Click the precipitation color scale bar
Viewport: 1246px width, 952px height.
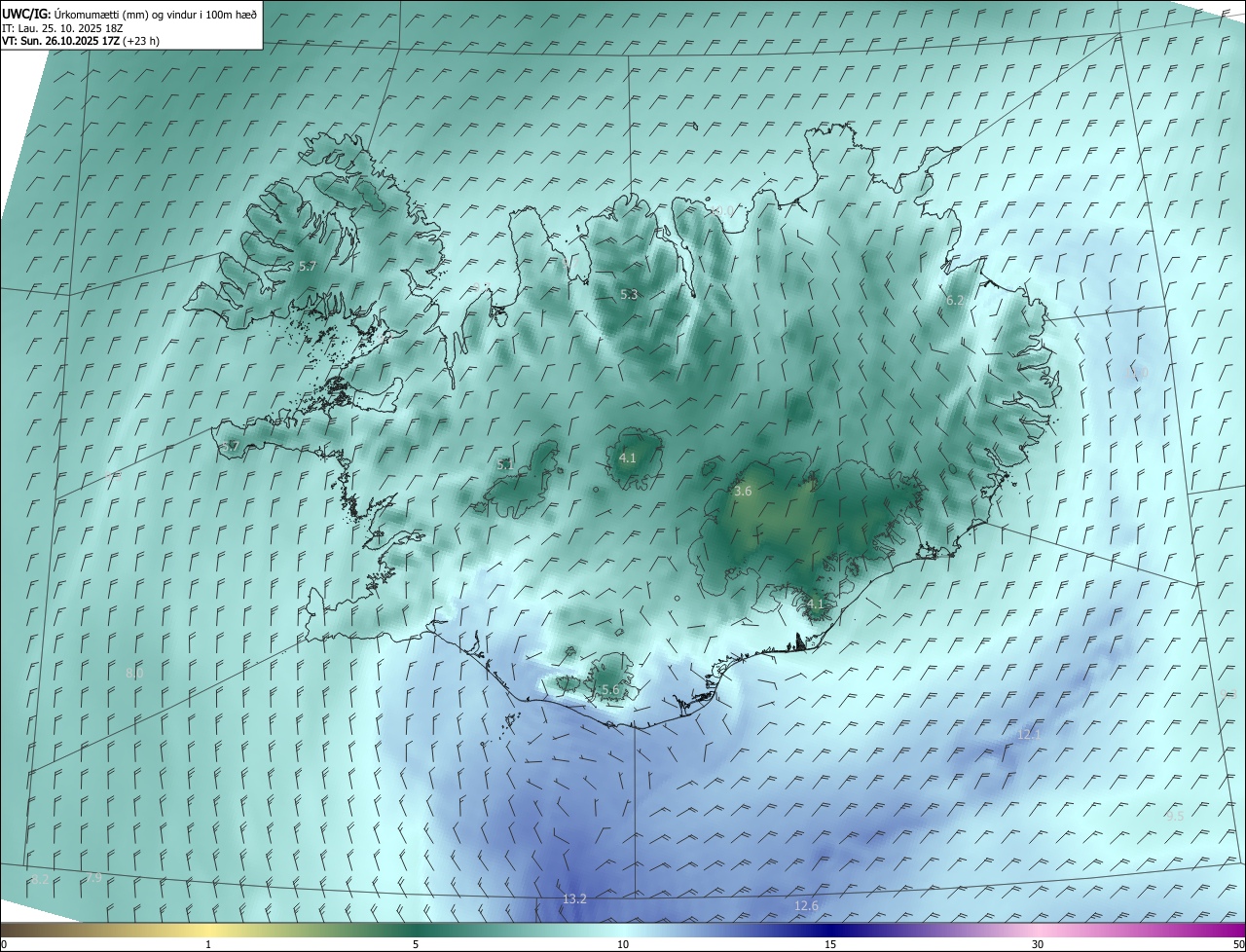(623, 931)
